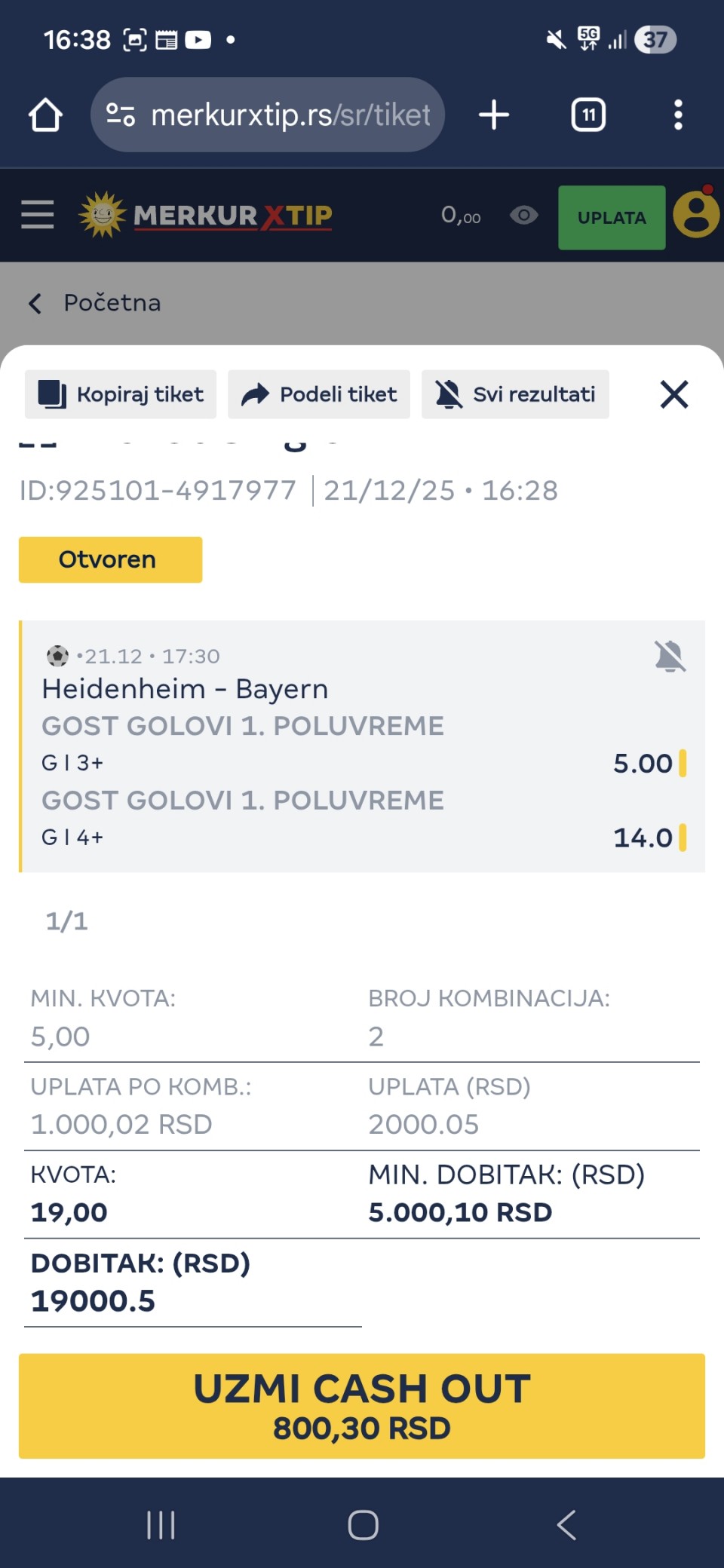Tap the Merkur XTip logo
The height and width of the screenshot is (1568, 724).
point(207,216)
